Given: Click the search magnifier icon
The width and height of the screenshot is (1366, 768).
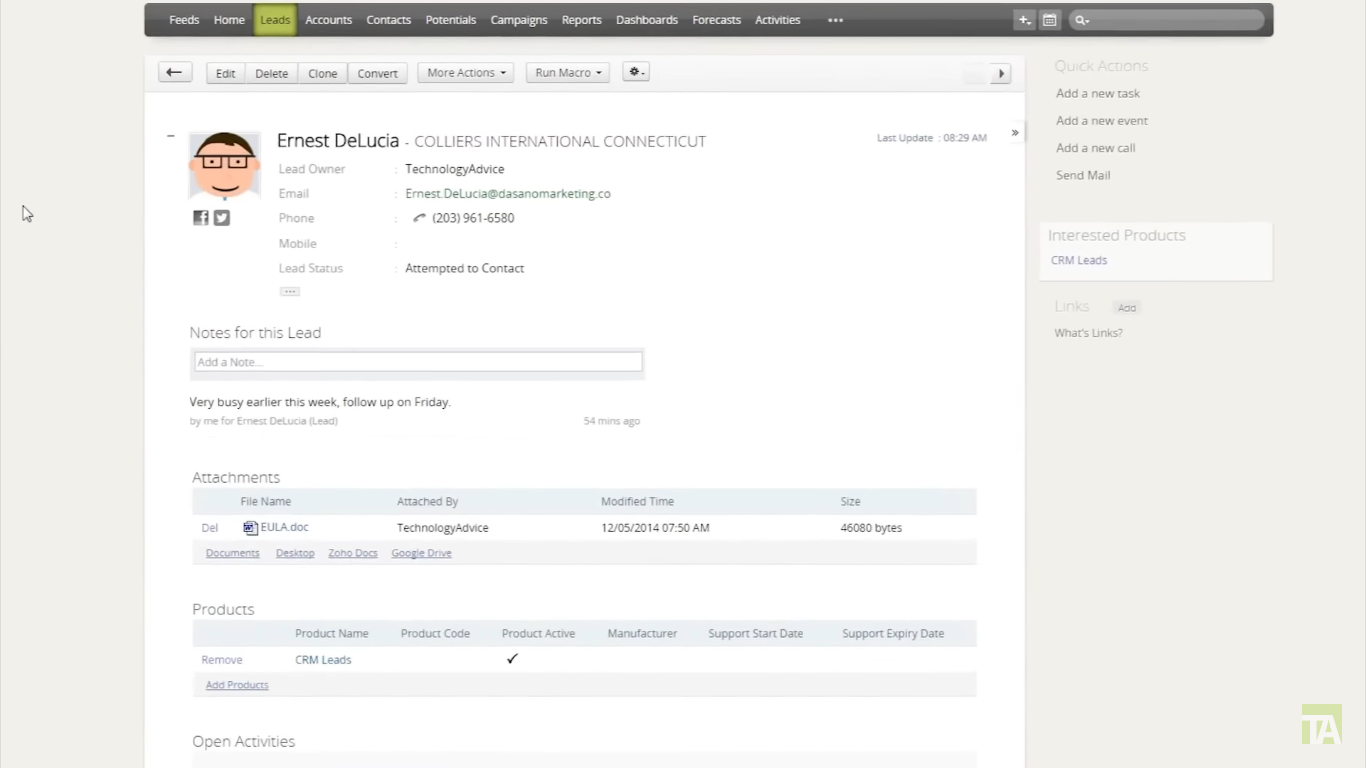Looking at the screenshot, I should [1082, 20].
